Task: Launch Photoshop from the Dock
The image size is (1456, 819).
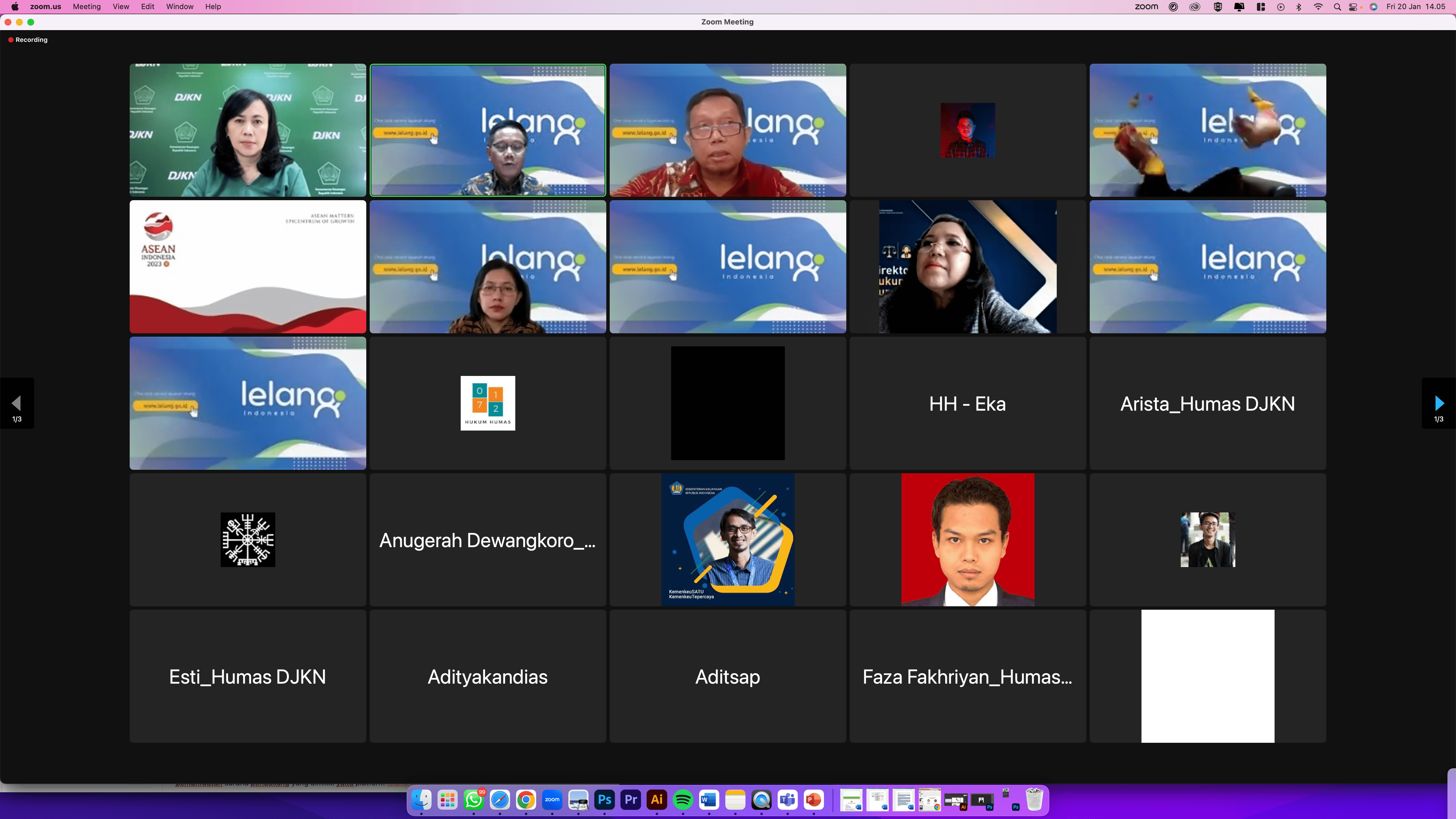Action: 604,800
